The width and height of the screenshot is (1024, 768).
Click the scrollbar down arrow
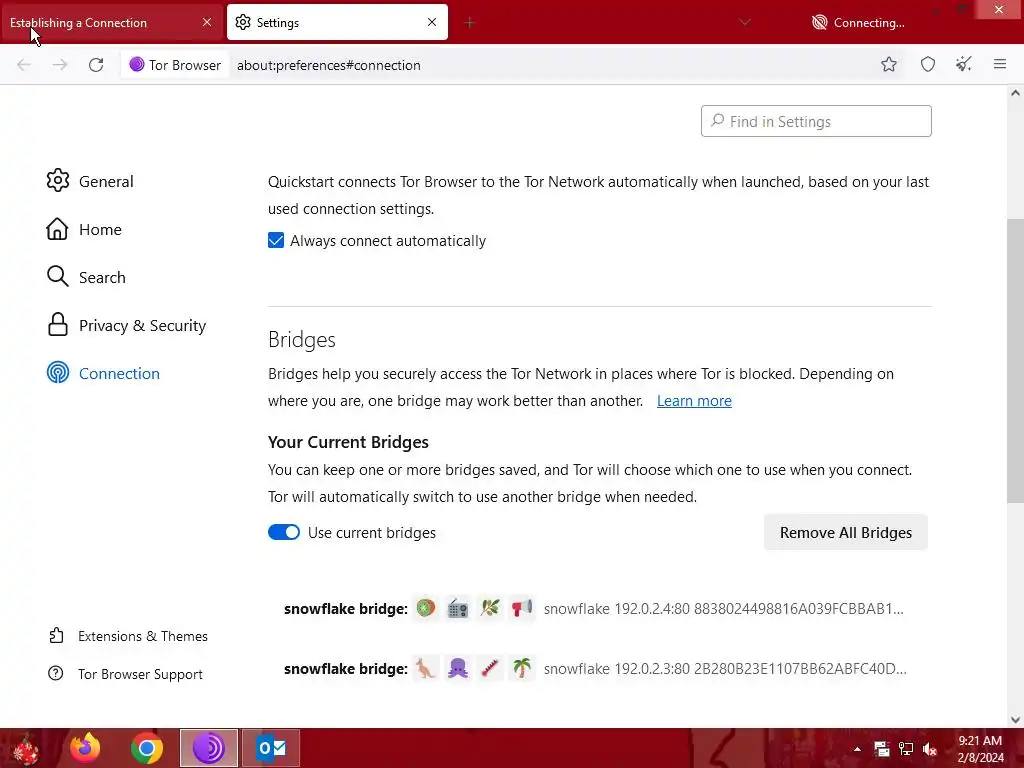(1015, 719)
